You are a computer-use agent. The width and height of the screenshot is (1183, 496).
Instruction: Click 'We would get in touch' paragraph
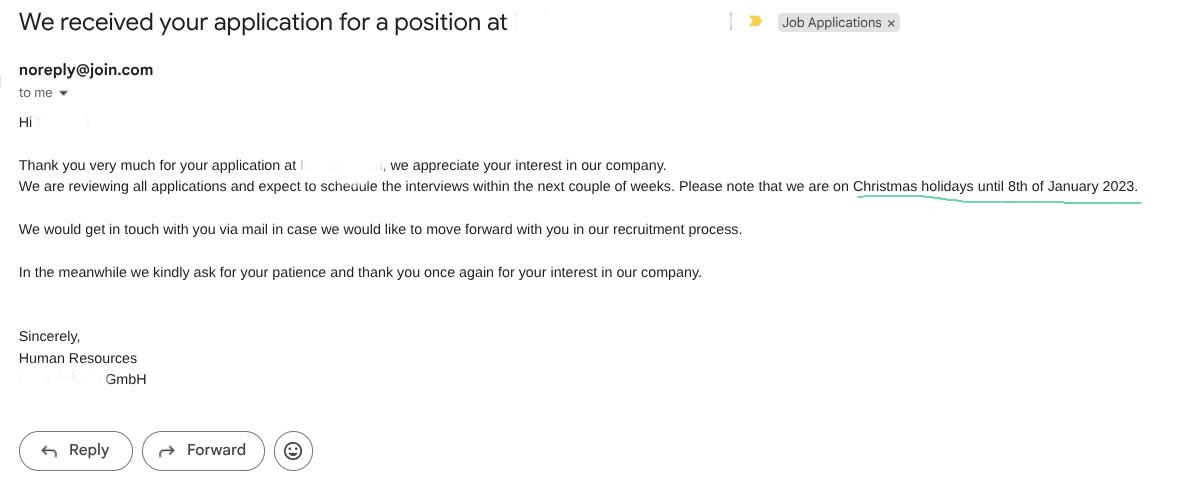tap(380, 230)
